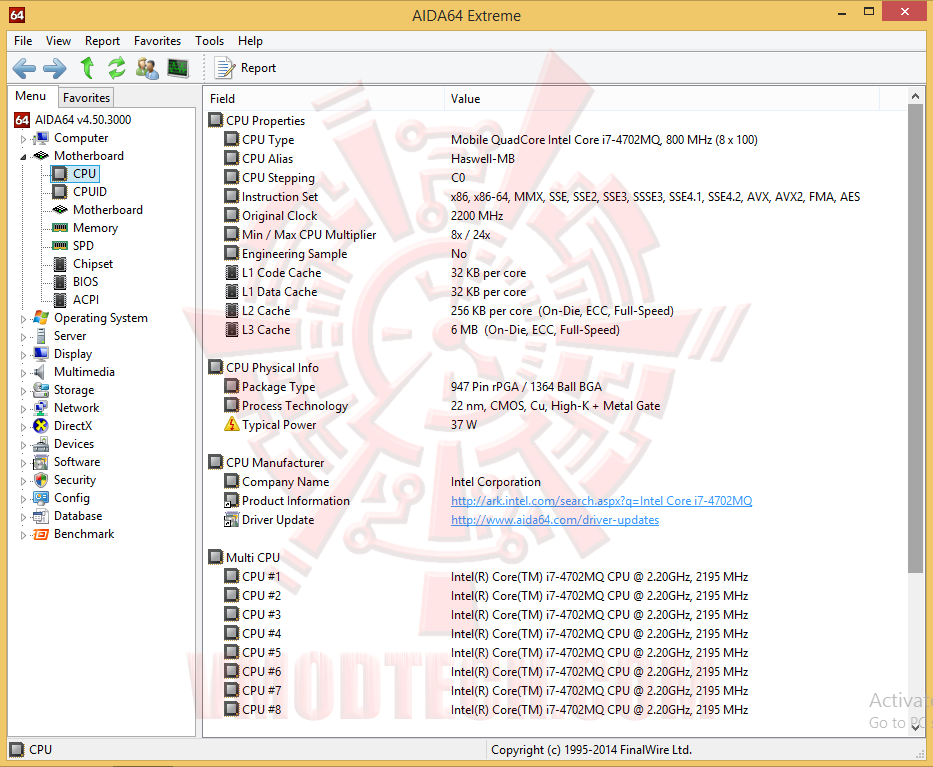Click the Network icon in tree
This screenshot has height=767, width=933.
(40, 408)
